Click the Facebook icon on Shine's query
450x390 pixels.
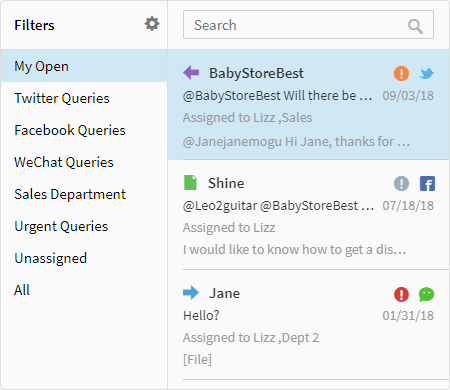point(427,183)
